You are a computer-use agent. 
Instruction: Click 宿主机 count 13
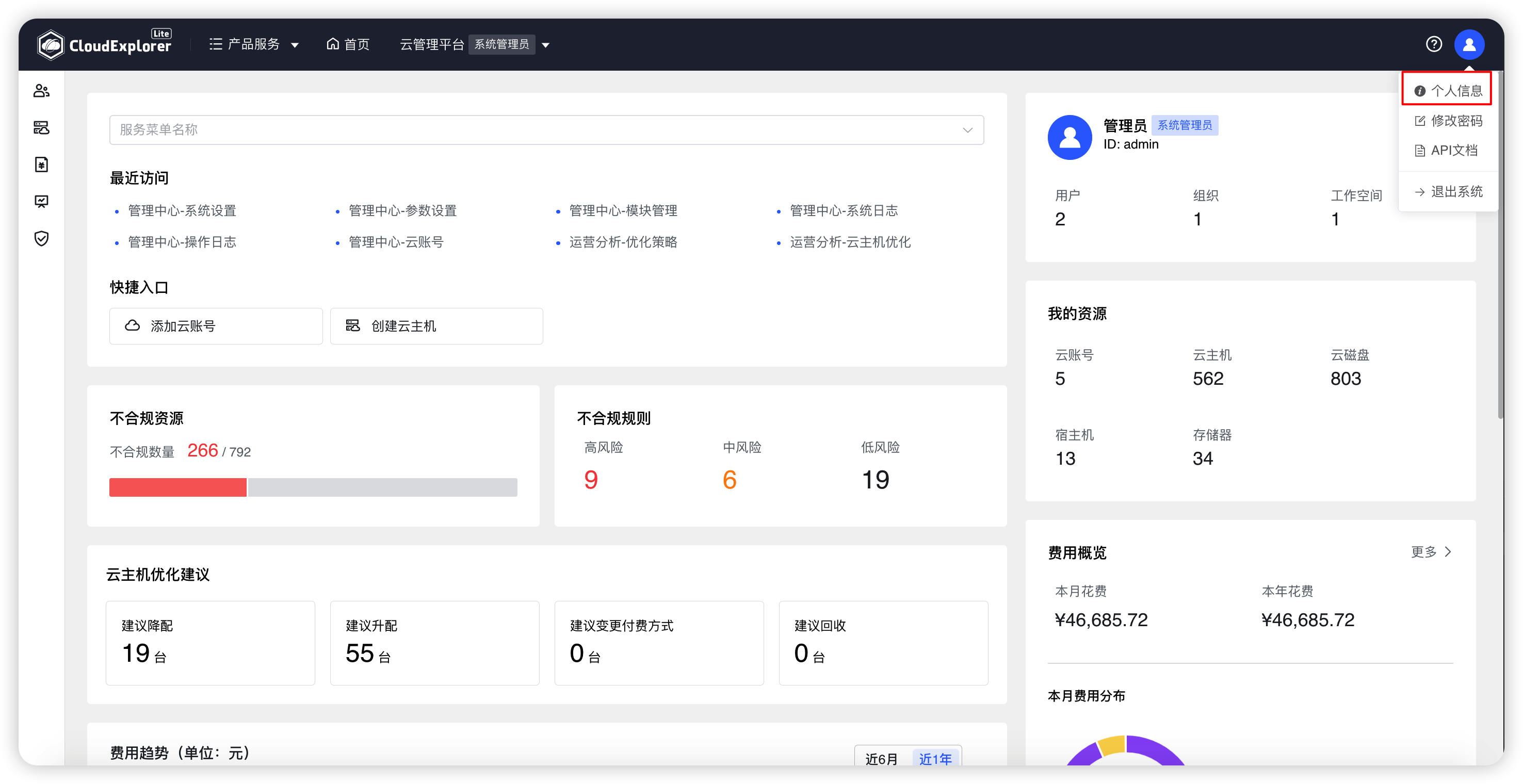[1065, 458]
